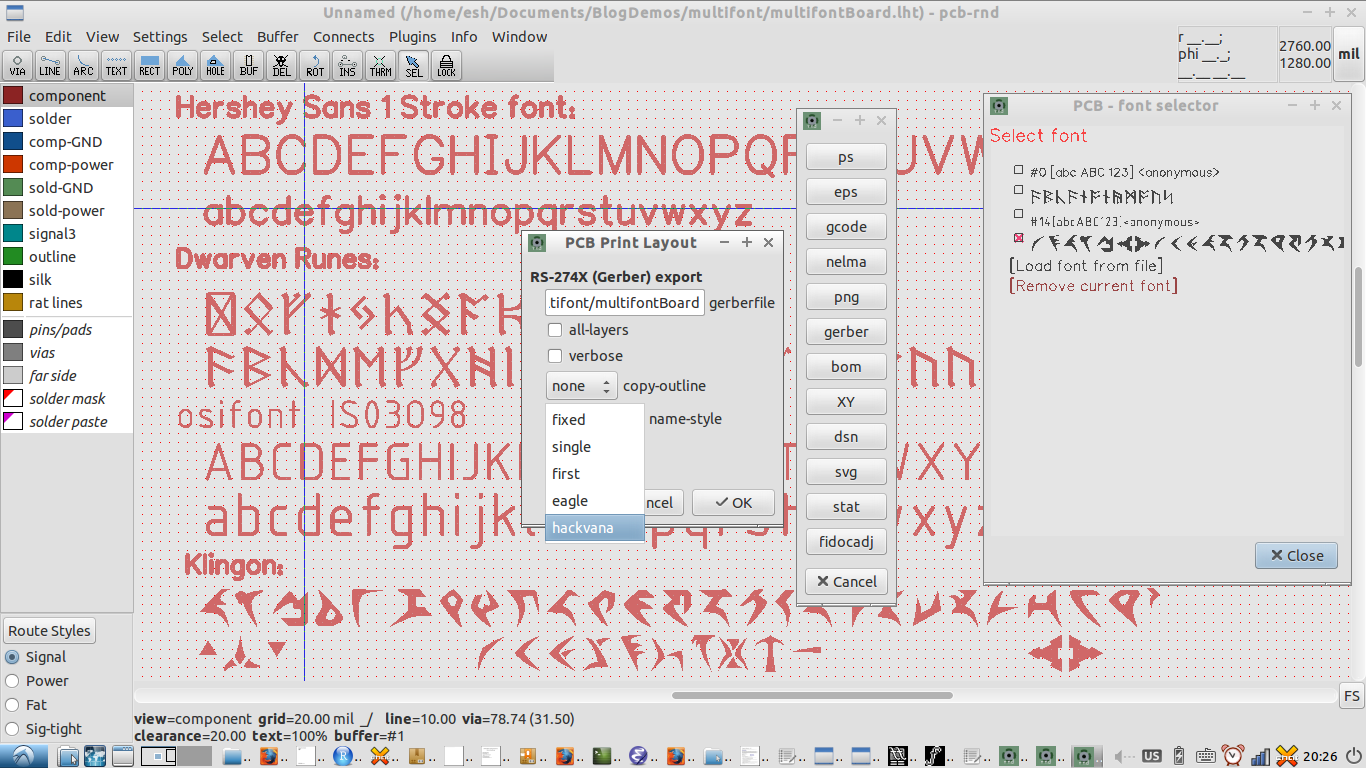The width and height of the screenshot is (1366, 768).
Task: Select the ARC tool
Action: point(83,66)
